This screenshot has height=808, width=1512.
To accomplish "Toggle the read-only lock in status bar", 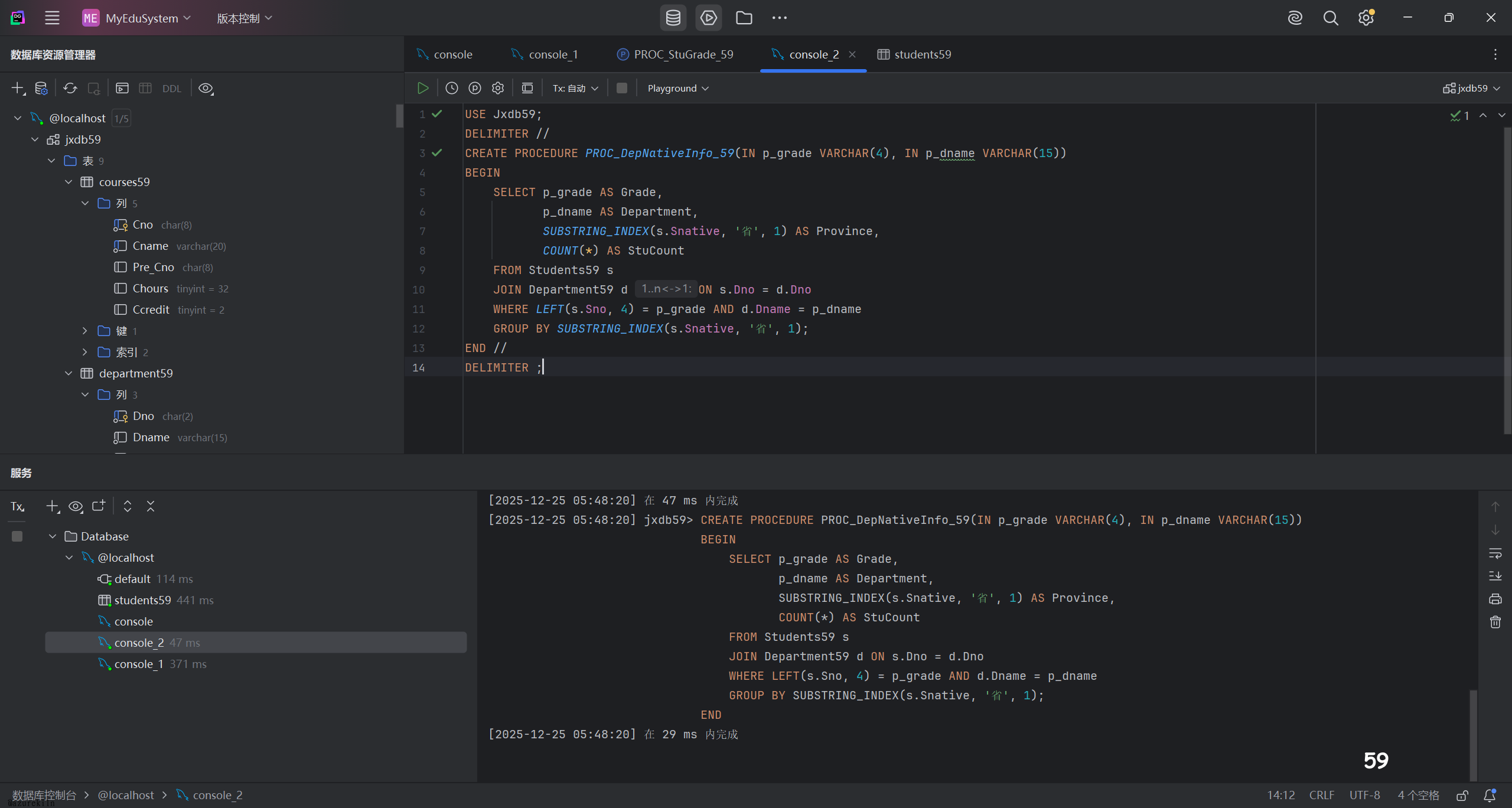I will 1462,795.
